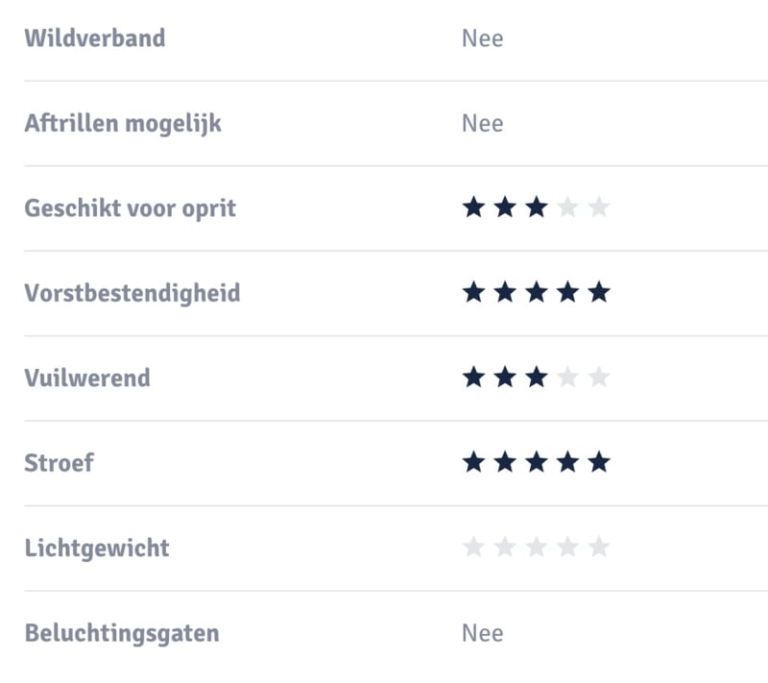Click the Stroef label

click(59, 463)
